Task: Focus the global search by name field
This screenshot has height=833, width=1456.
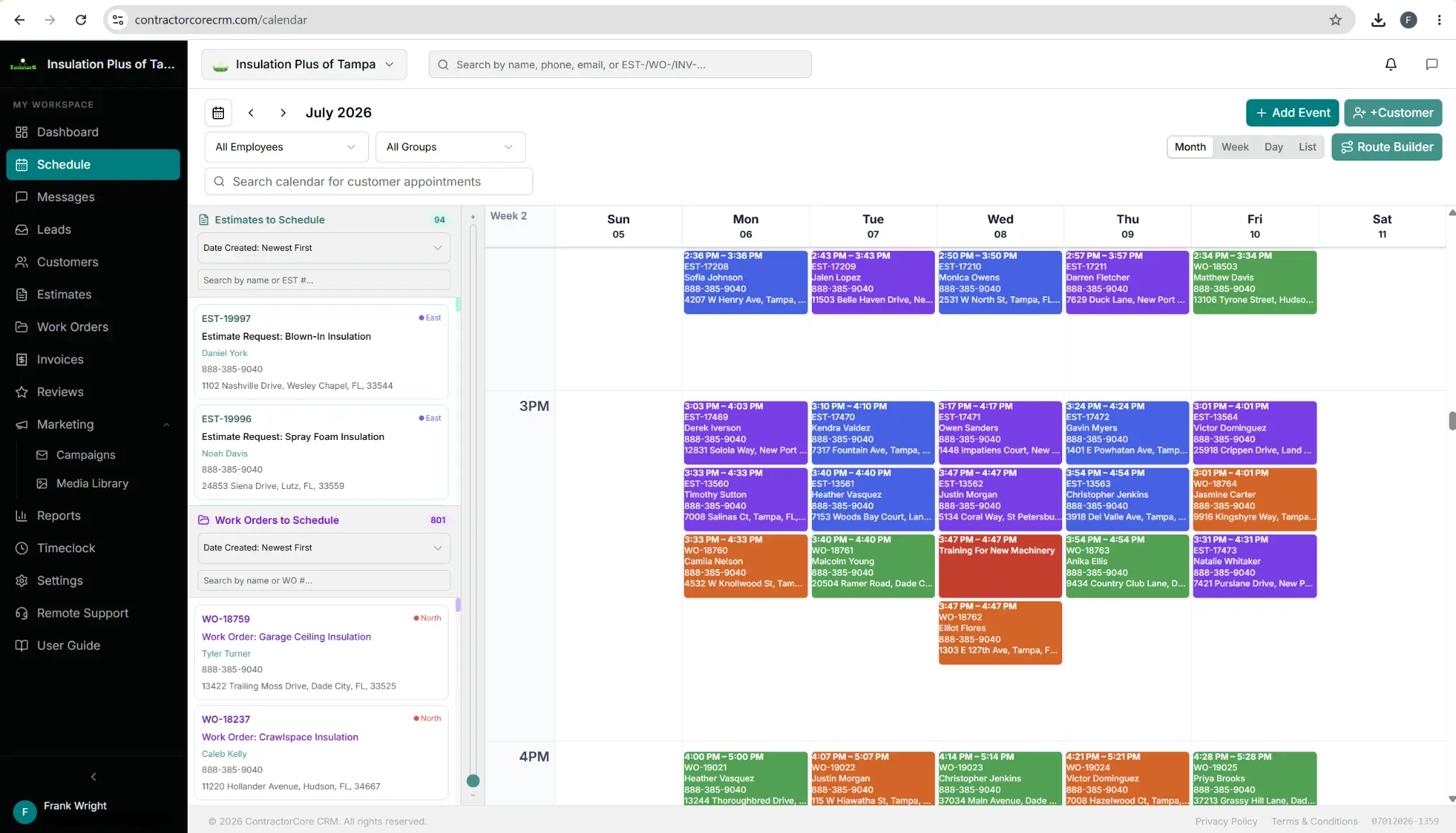Action: pos(620,65)
